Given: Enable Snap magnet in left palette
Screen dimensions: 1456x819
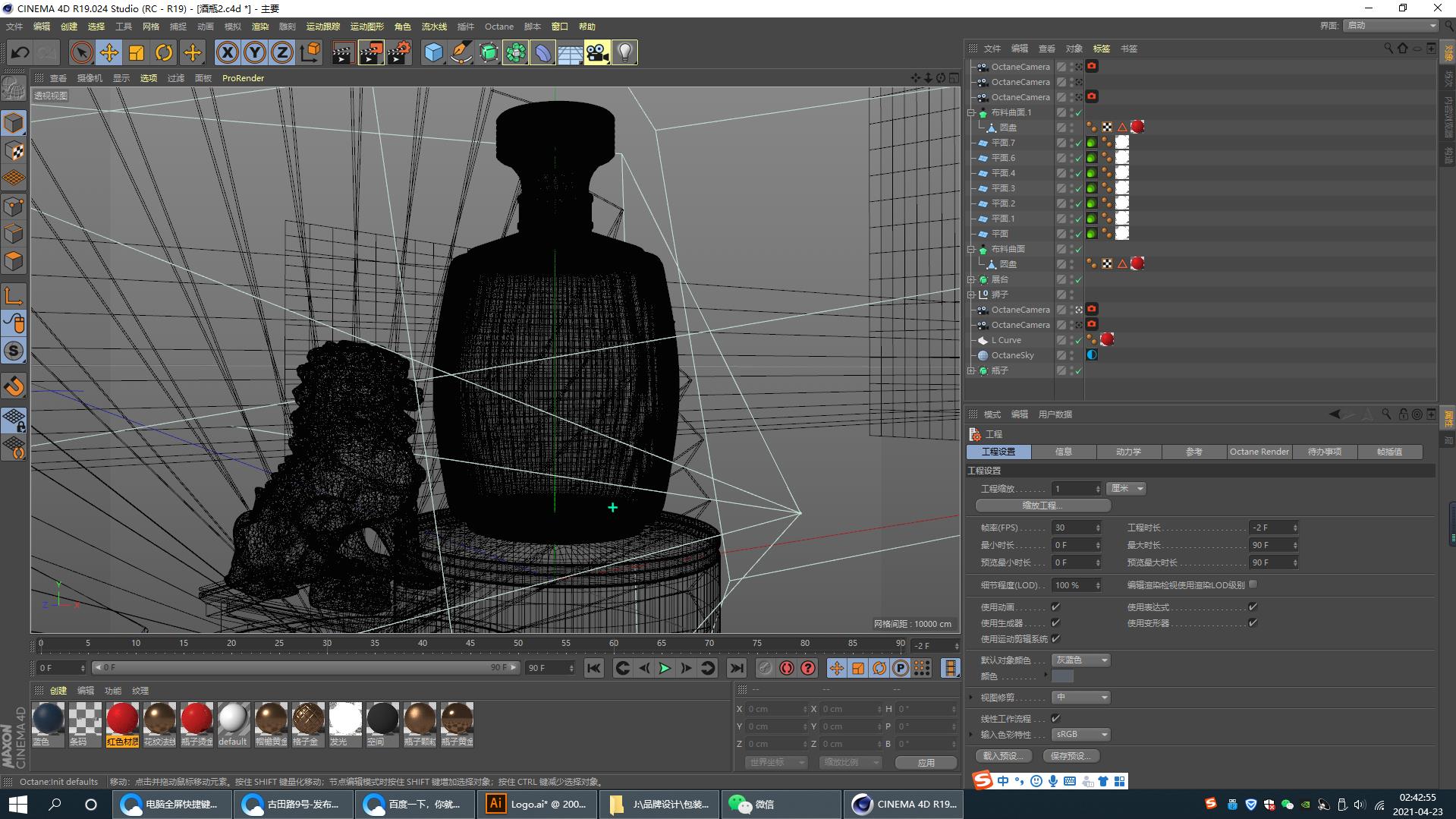Looking at the screenshot, I should [x=14, y=386].
